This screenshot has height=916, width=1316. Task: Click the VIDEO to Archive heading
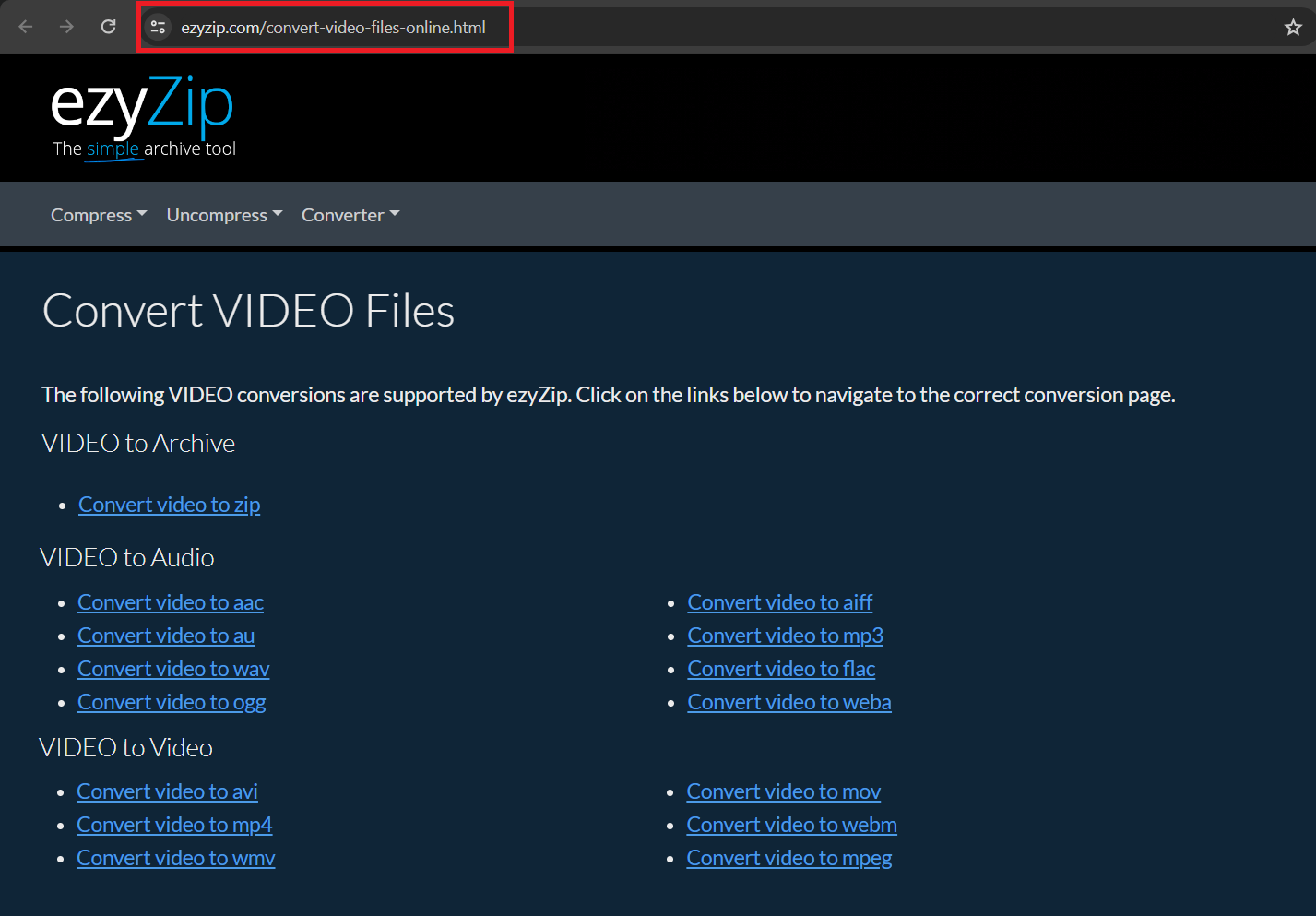138,444
